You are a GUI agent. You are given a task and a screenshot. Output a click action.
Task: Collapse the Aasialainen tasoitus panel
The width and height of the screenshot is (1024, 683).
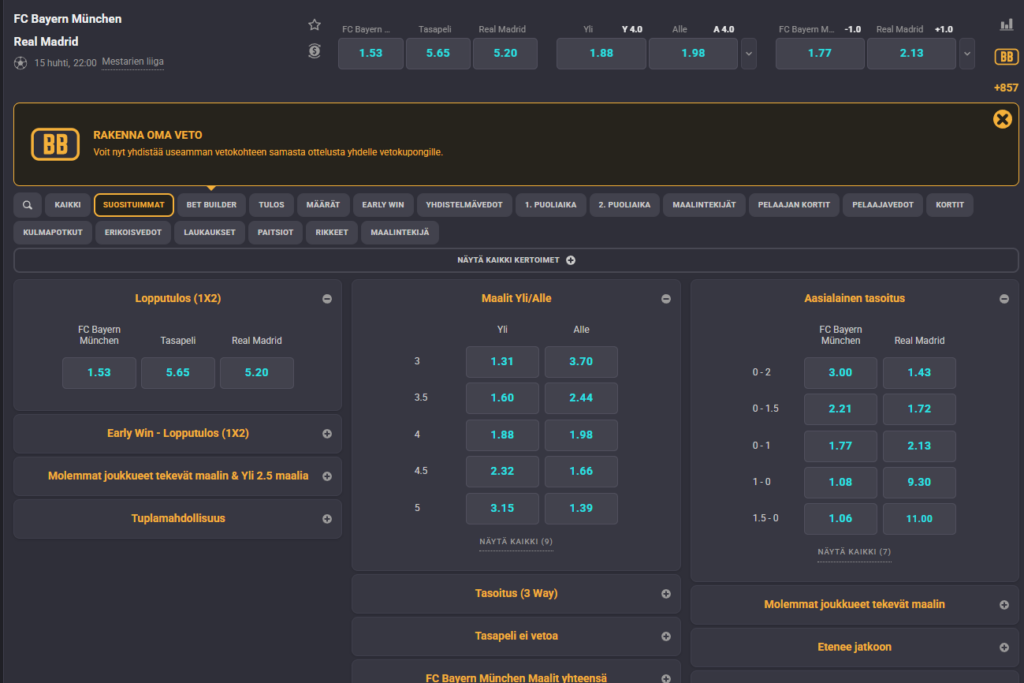coord(1004,298)
